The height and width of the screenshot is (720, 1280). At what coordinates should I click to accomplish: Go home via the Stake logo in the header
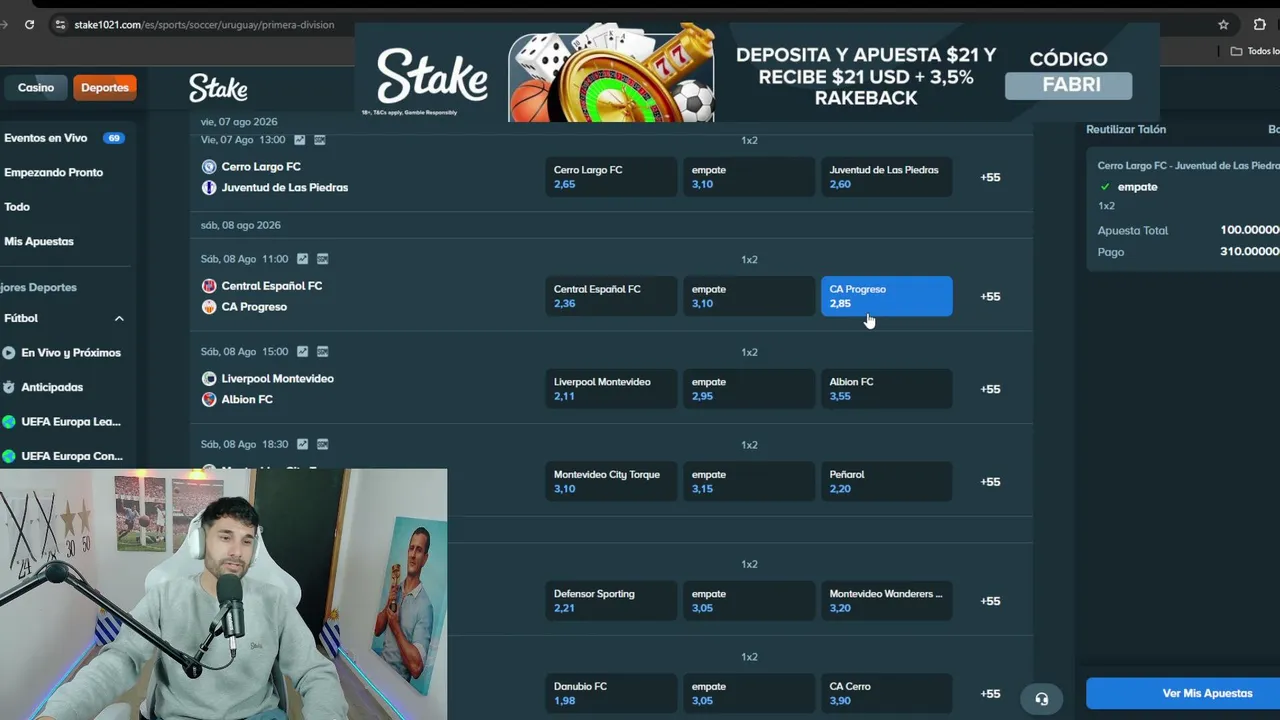point(218,88)
